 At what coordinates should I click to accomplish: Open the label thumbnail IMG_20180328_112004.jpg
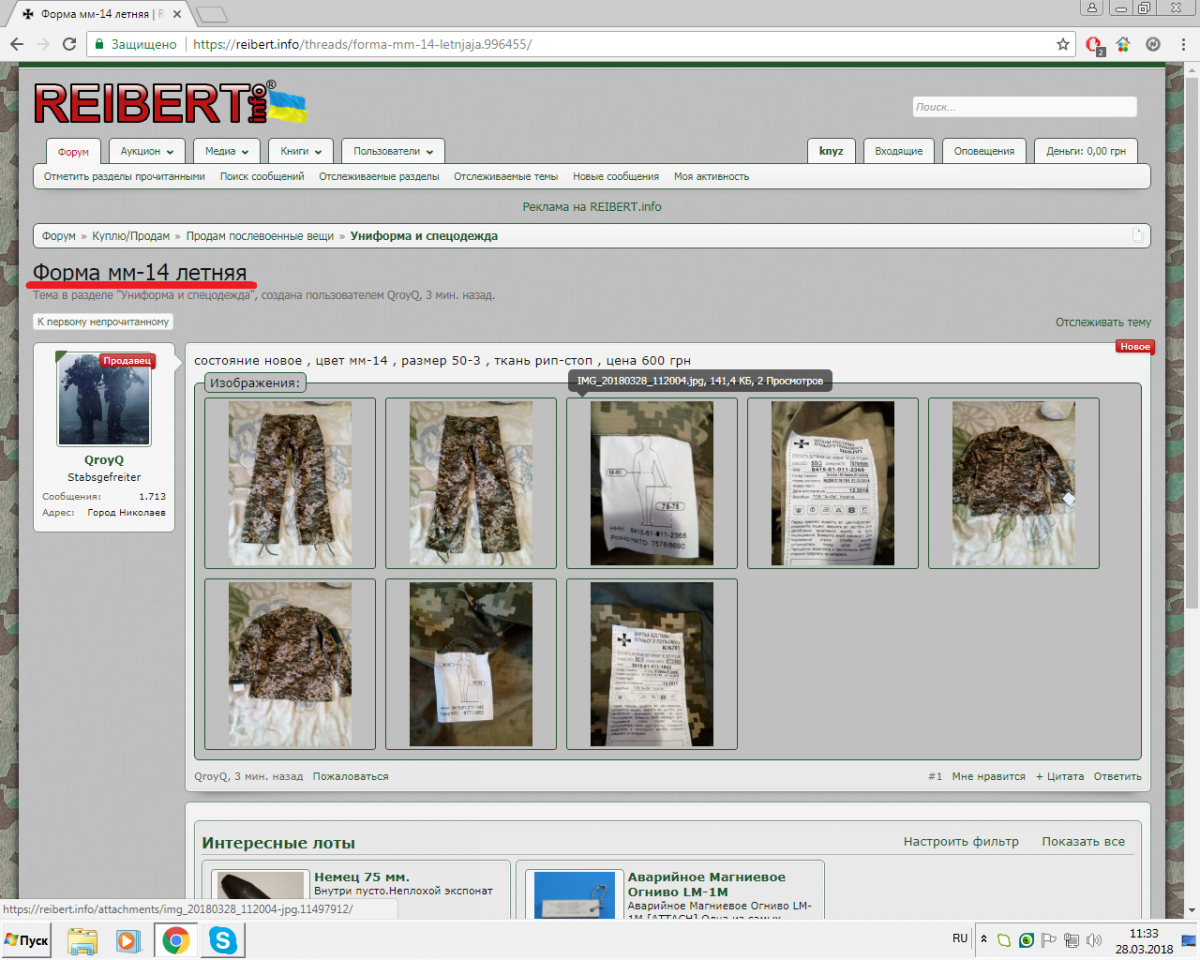(x=652, y=483)
